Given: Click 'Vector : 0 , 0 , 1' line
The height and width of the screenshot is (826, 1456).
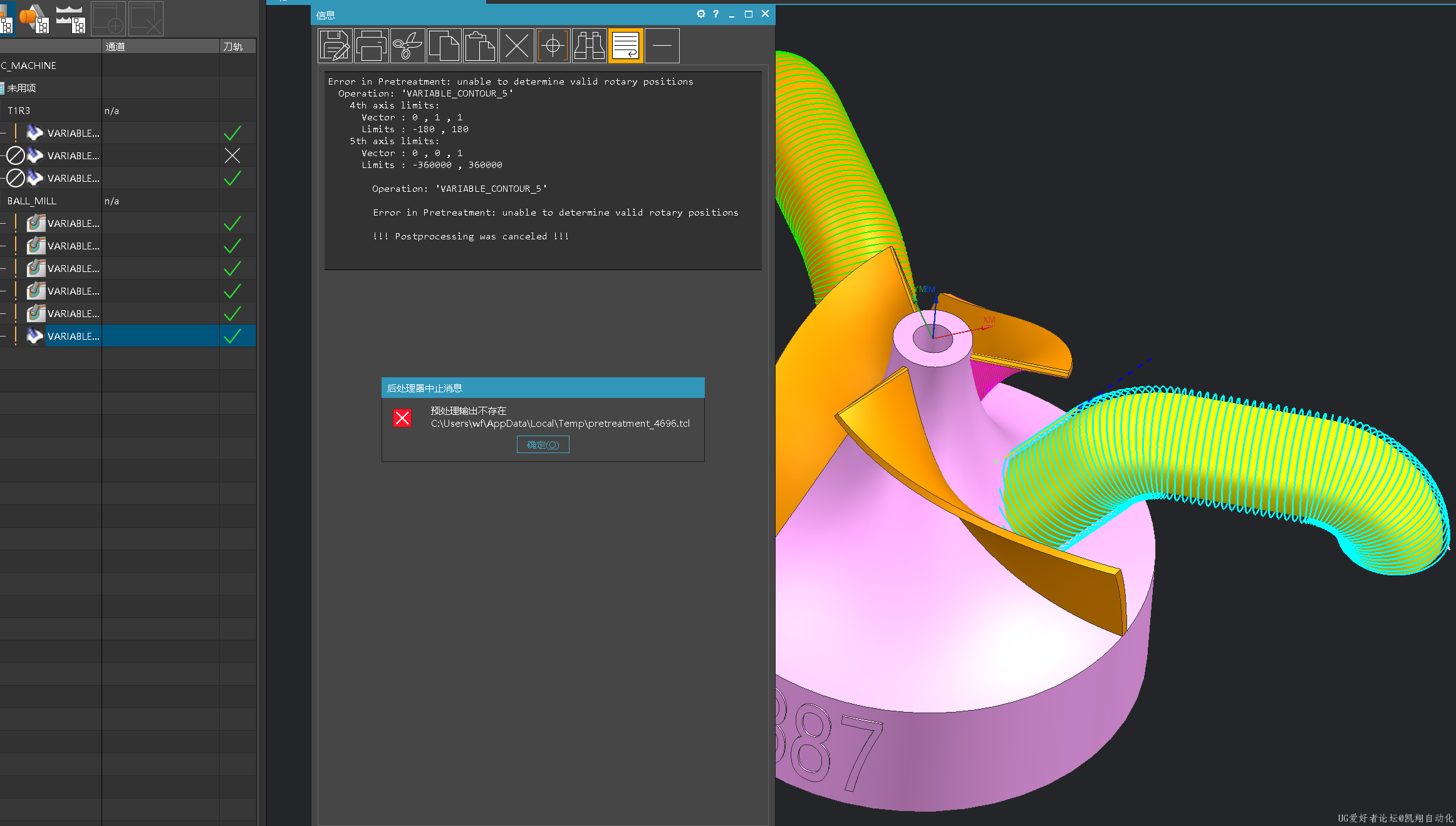Looking at the screenshot, I should pyautogui.click(x=412, y=153).
